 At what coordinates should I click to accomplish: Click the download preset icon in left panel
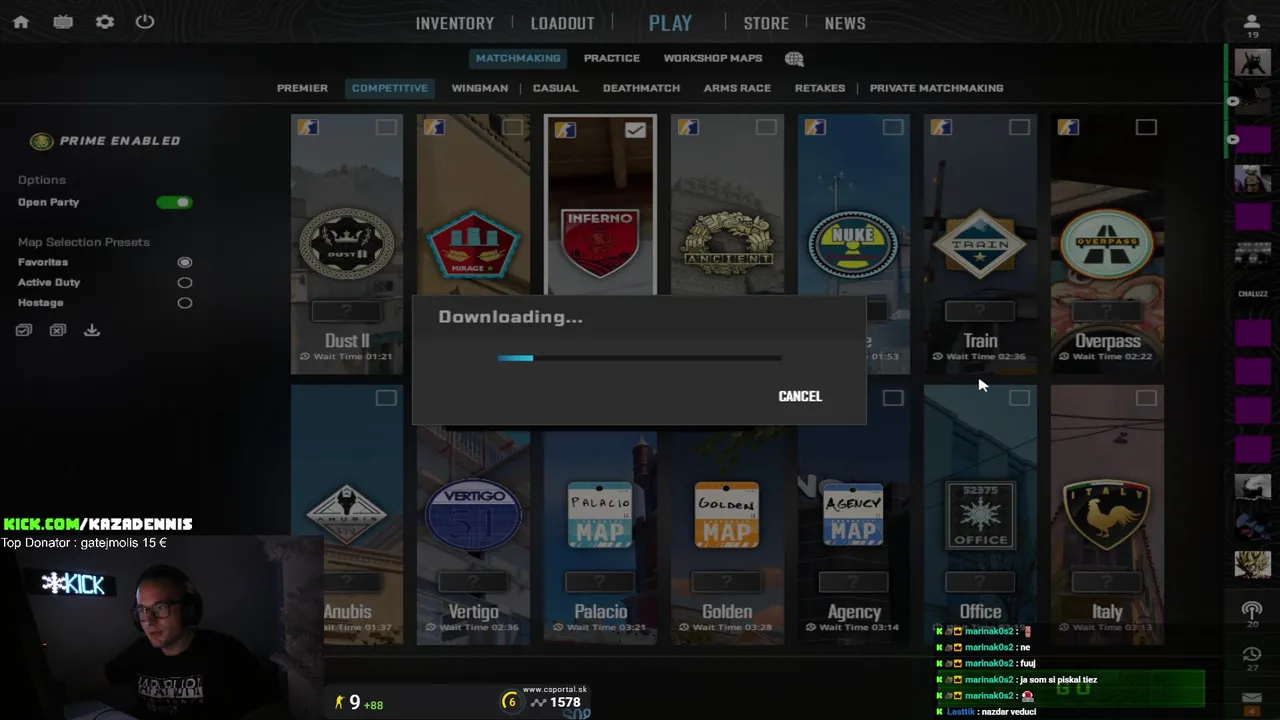(x=92, y=330)
